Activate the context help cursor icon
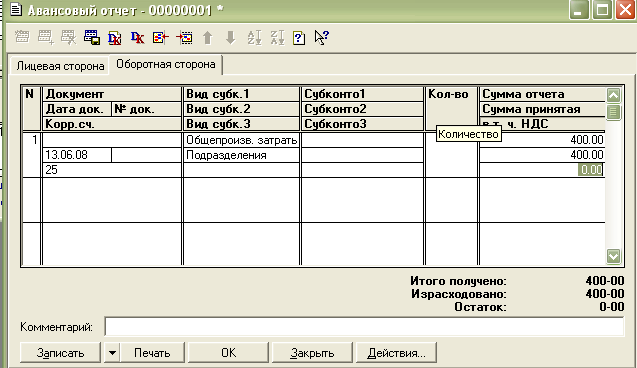637x368 pixels. [x=322, y=37]
